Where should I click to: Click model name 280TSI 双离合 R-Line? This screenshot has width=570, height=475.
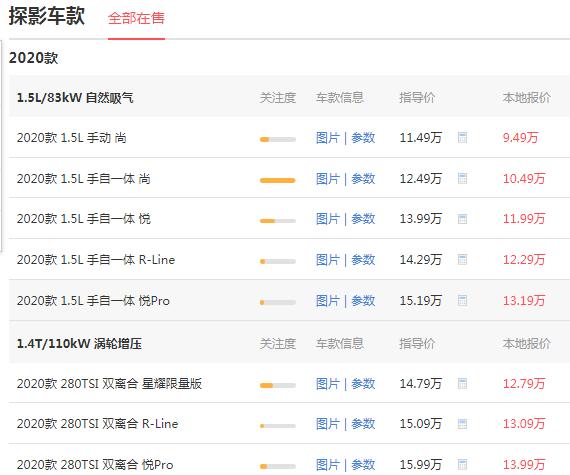point(97,424)
